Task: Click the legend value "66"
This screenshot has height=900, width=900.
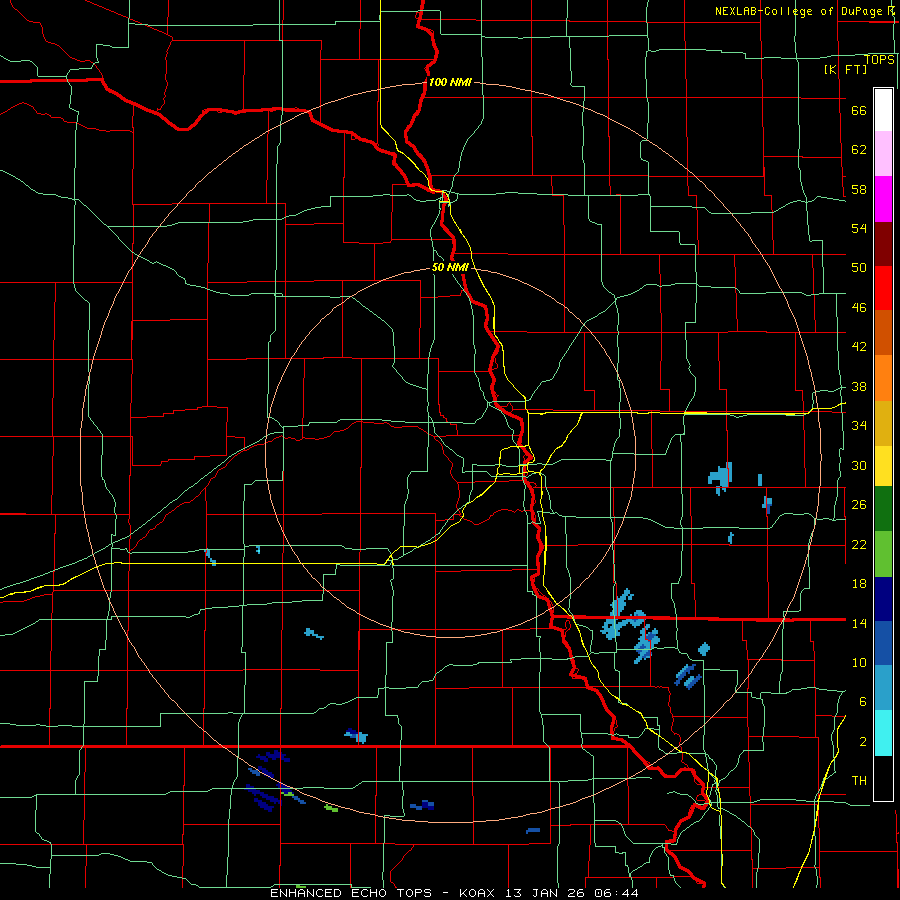Action: (x=859, y=110)
